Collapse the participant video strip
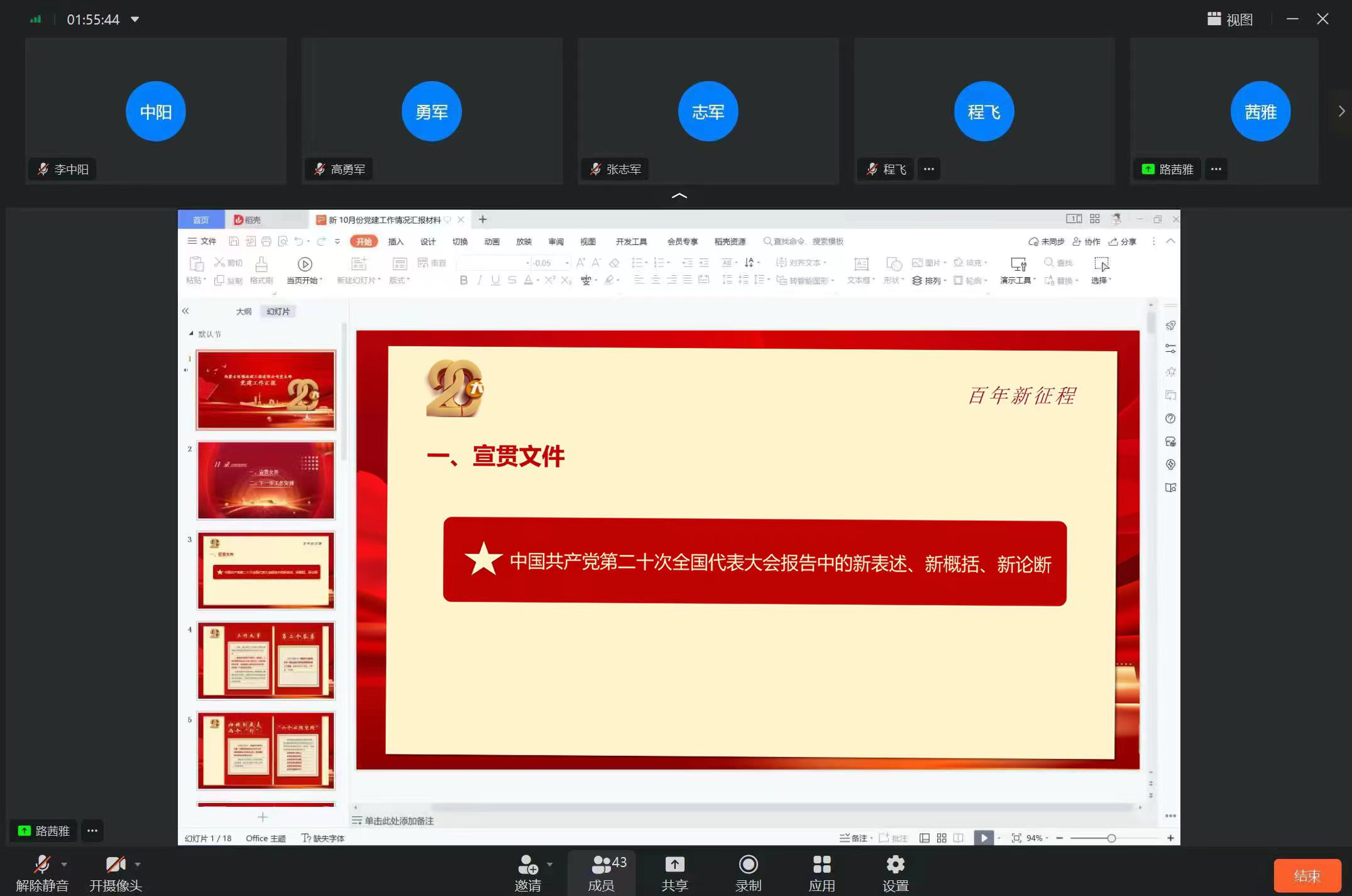Screen dimensions: 1352x896 (679, 195)
